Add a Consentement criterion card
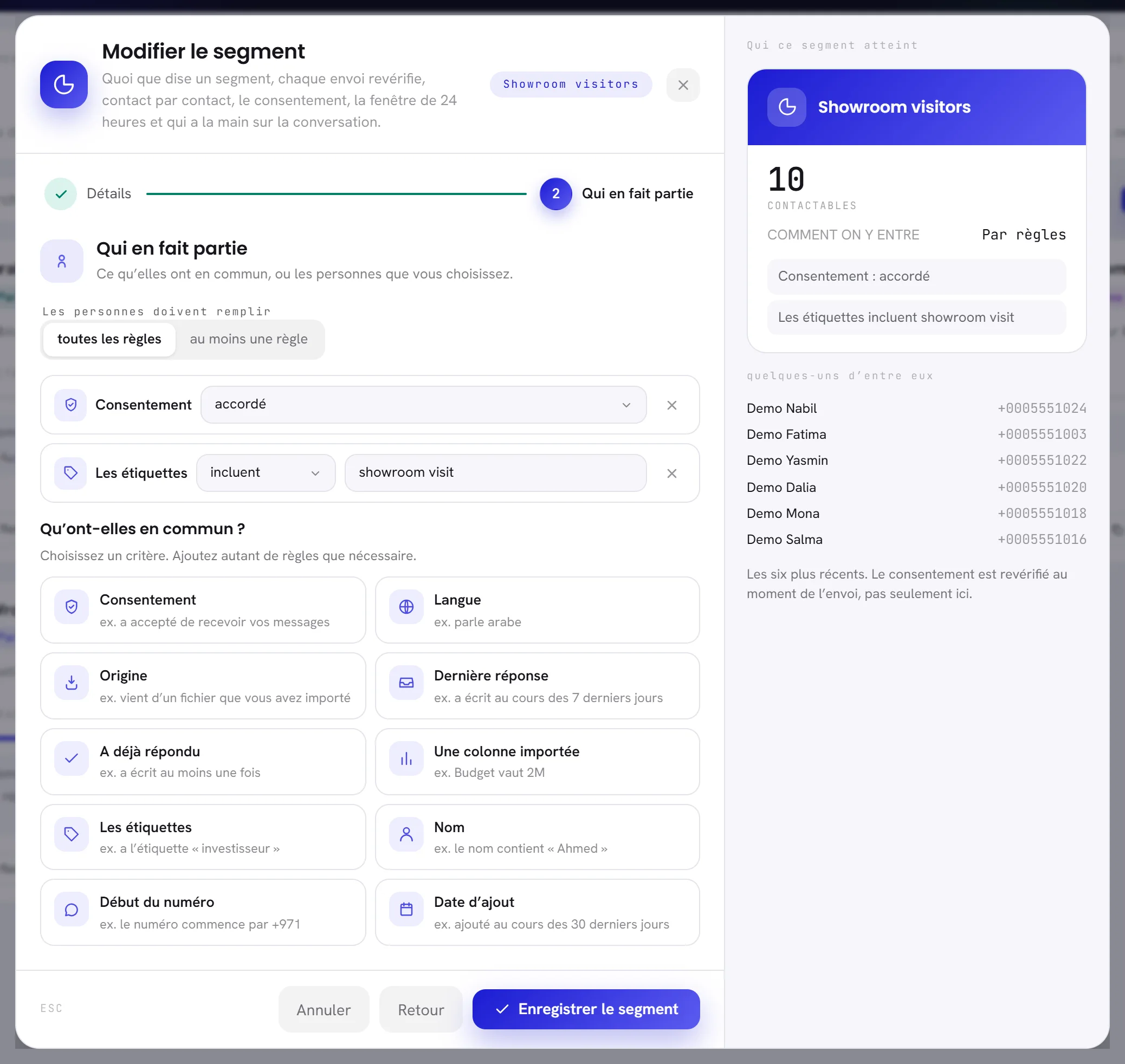Viewport: 1125px width, 1064px height. (x=203, y=609)
